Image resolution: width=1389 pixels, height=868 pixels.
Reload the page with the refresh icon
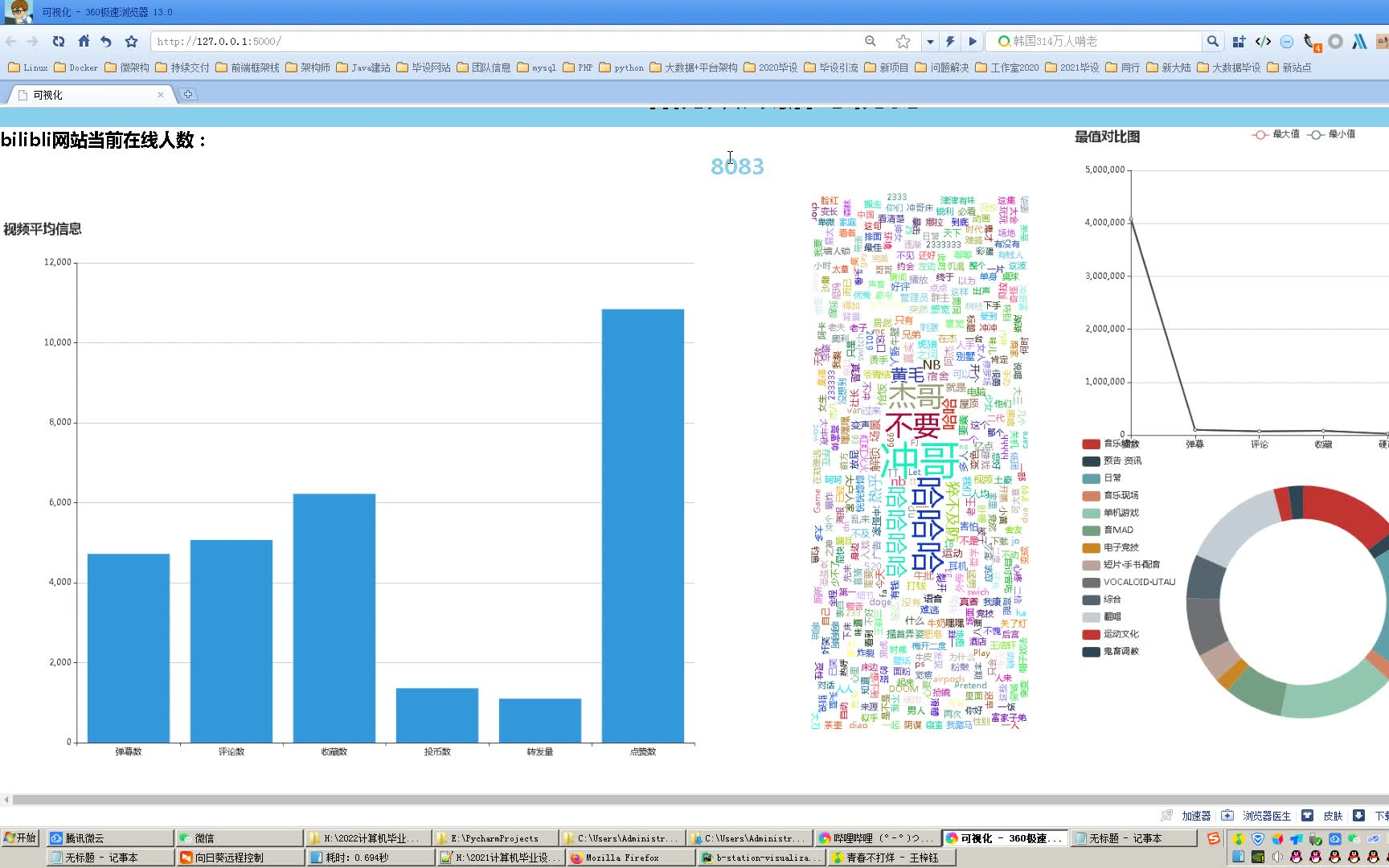[59, 41]
